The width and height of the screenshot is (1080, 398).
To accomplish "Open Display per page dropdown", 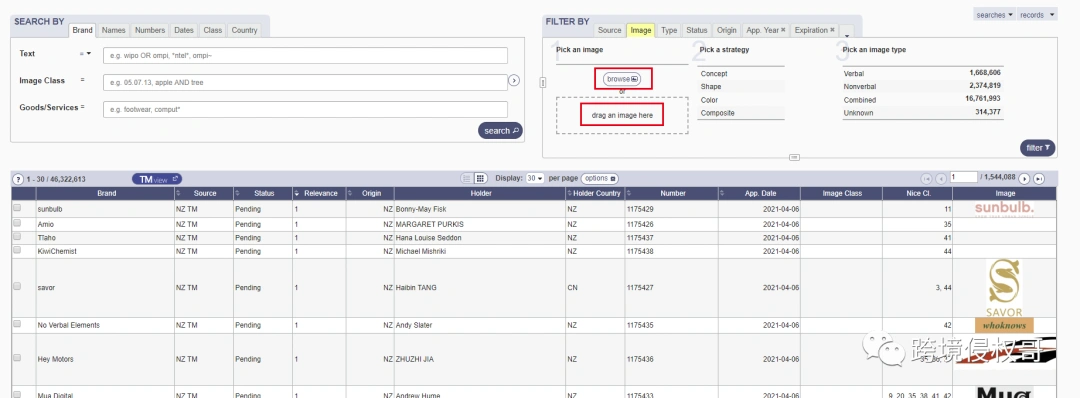I will point(535,178).
